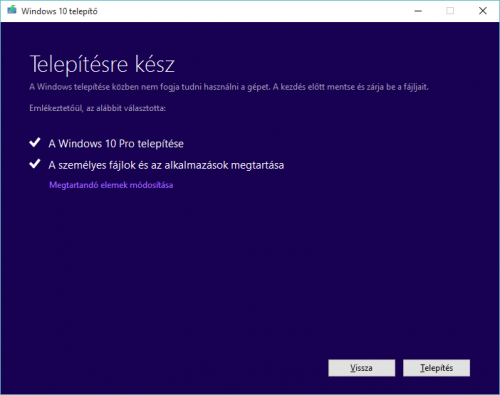Viewport: 500px width, 395px height.
Task: Go back with the Vissza button
Action: click(x=362, y=368)
